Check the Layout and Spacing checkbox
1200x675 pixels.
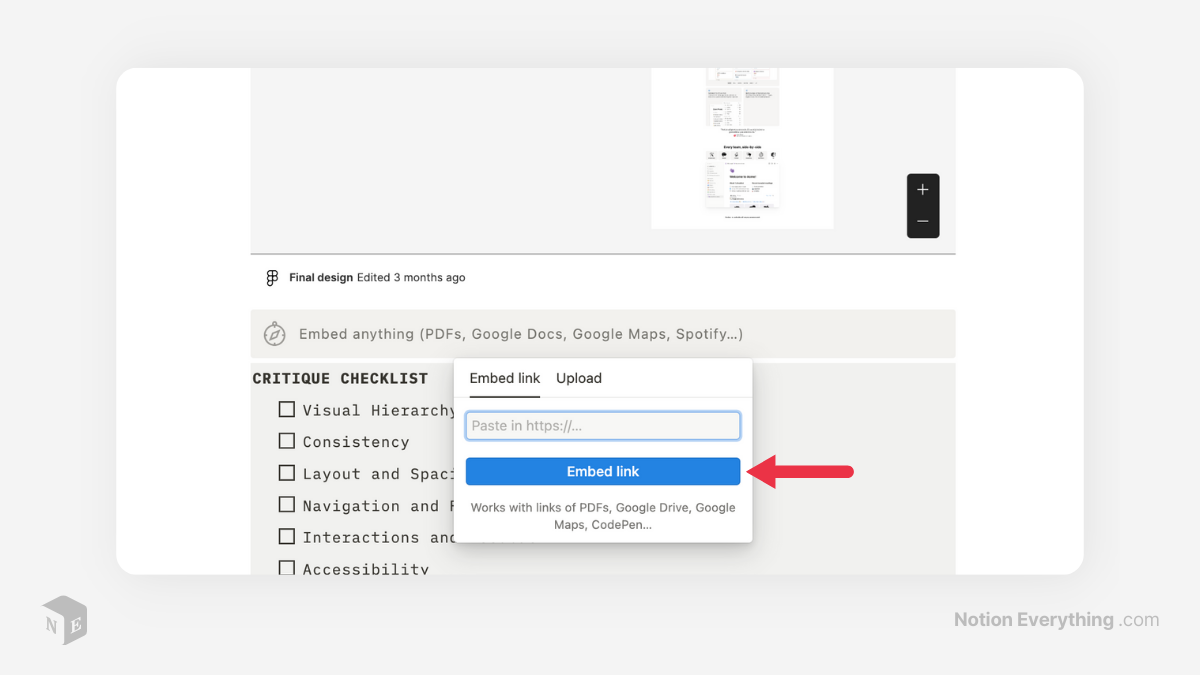pos(287,473)
